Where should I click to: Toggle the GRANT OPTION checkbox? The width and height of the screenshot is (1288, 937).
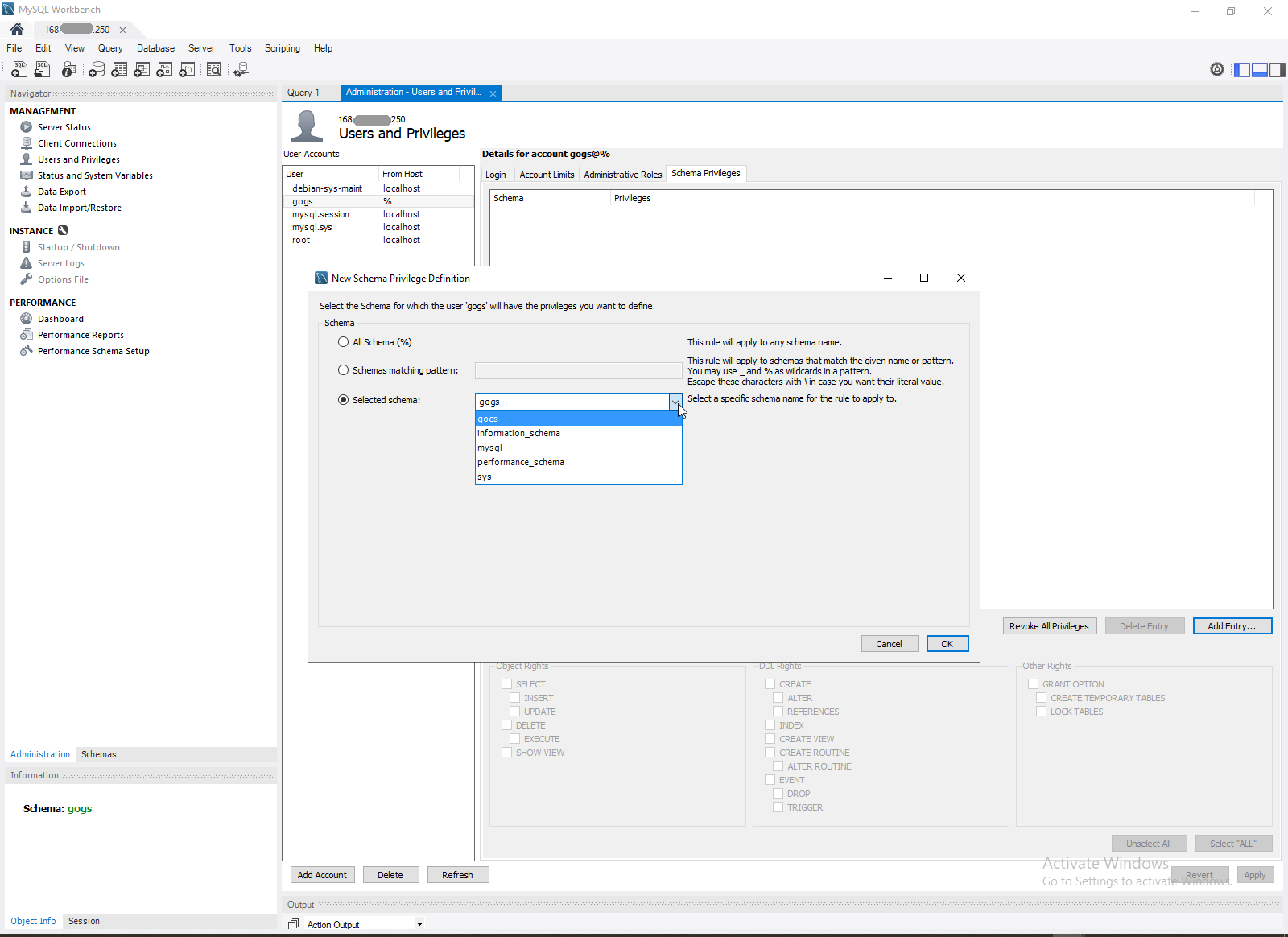point(1034,684)
